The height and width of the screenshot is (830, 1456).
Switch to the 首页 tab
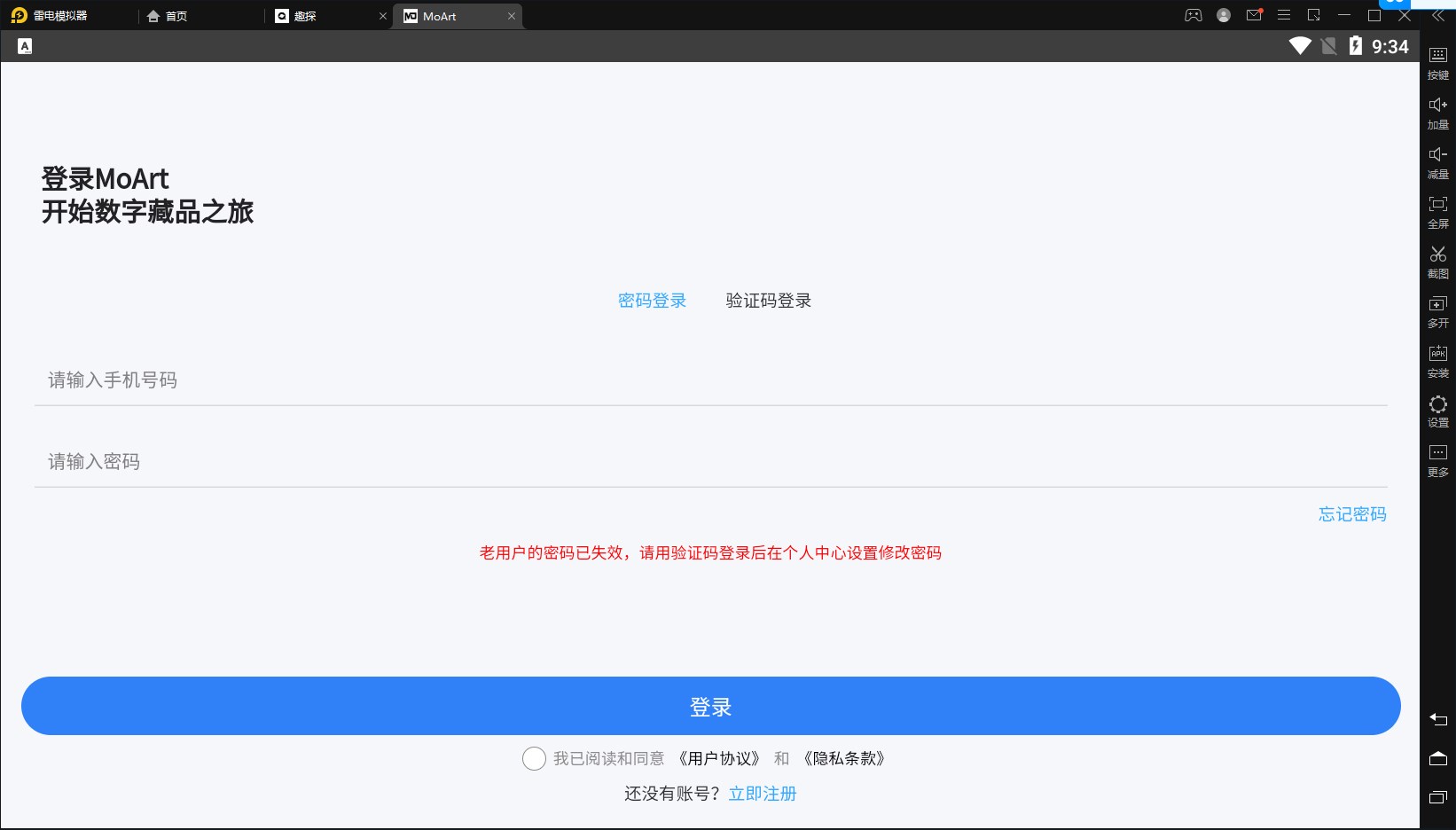pos(167,16)
